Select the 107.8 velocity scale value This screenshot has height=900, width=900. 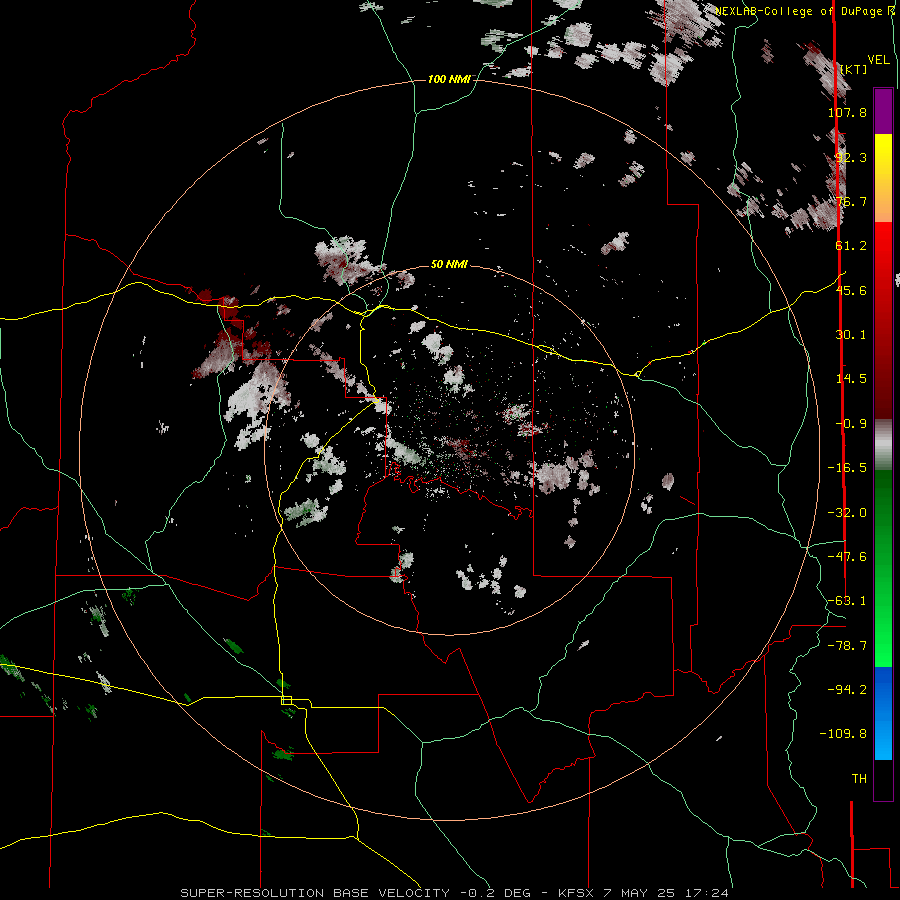pos(847,112)
